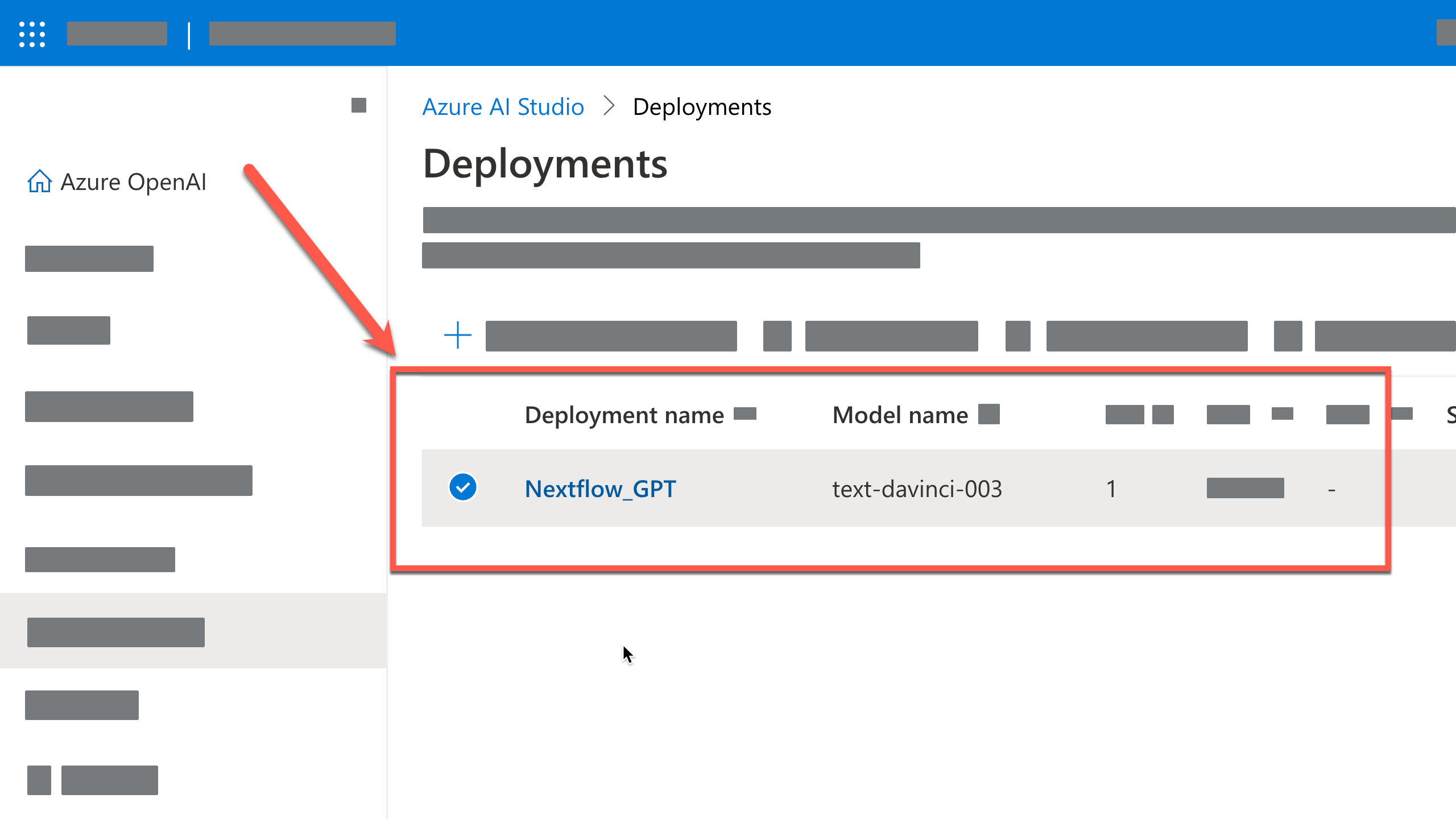Click the text-davinci-003 model cell

[x=917, y=489]
